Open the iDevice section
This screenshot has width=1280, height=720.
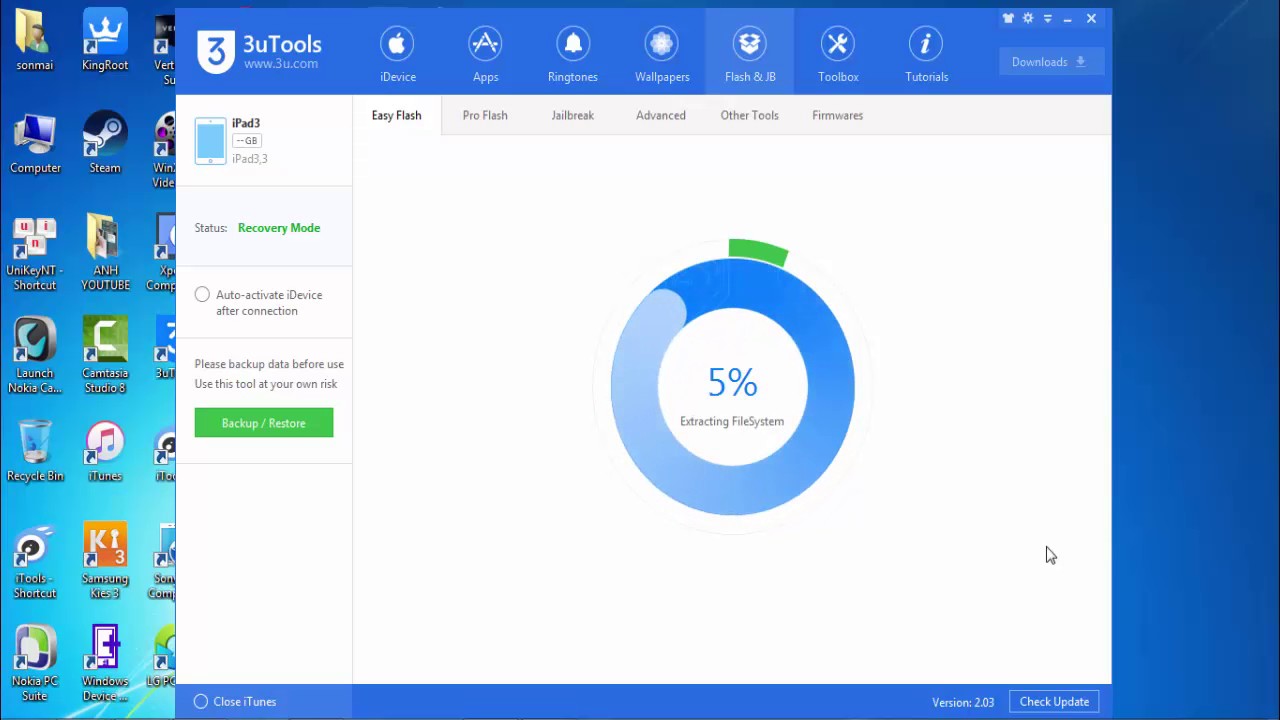coord(397,54)
